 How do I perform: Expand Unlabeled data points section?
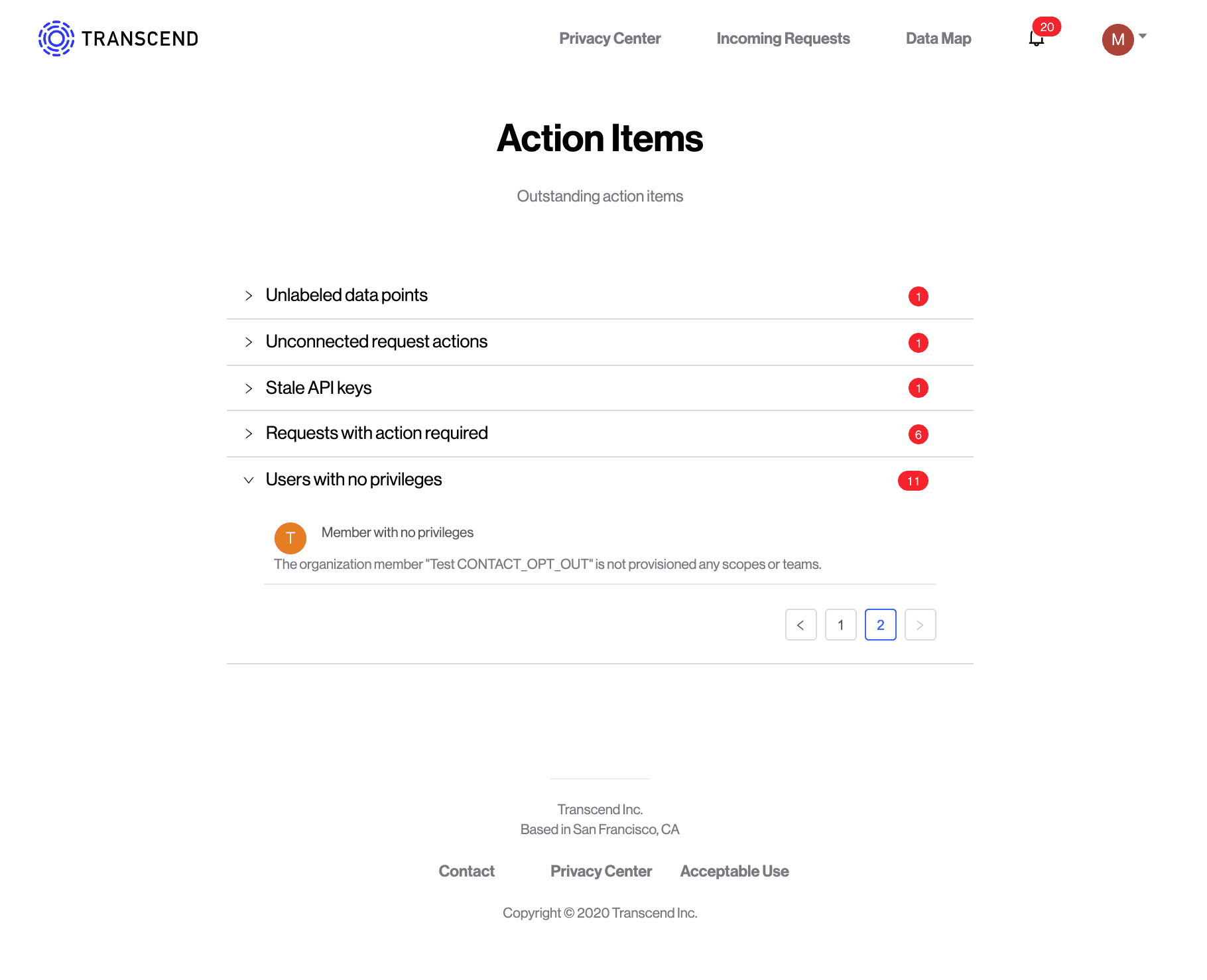coord(249,296)
